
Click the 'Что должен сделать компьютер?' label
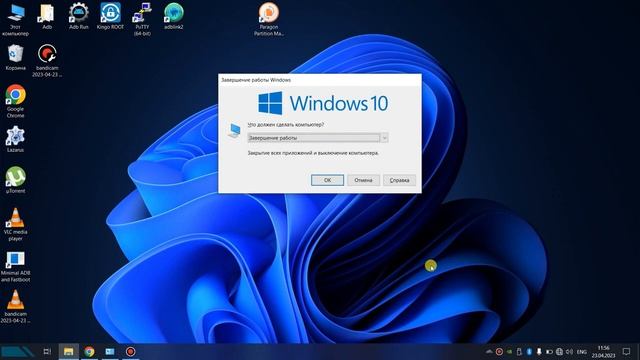[x=286, y=125]
